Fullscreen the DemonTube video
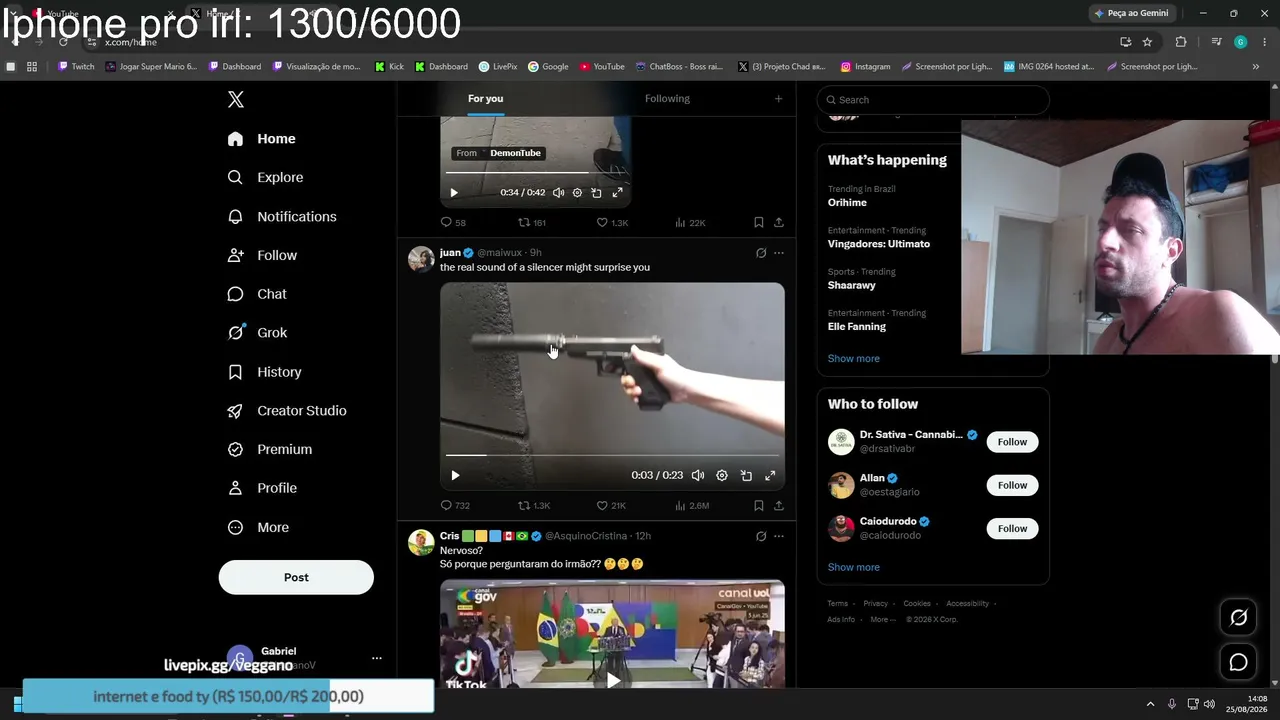The image size is (1280, 720). click(617, 193)
